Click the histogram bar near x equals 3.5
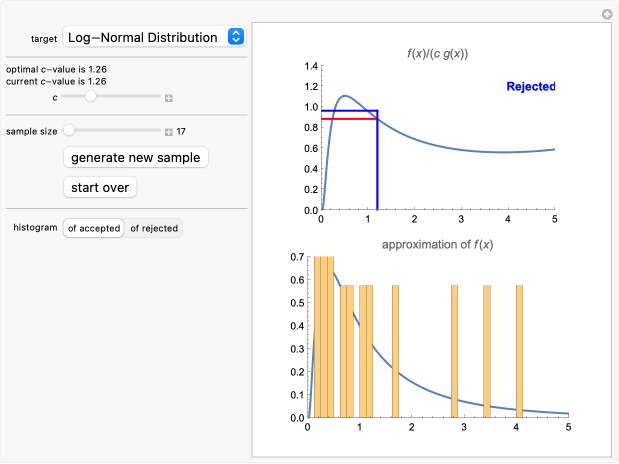This screenshot has height=464, width=619. tap(487, 350)
